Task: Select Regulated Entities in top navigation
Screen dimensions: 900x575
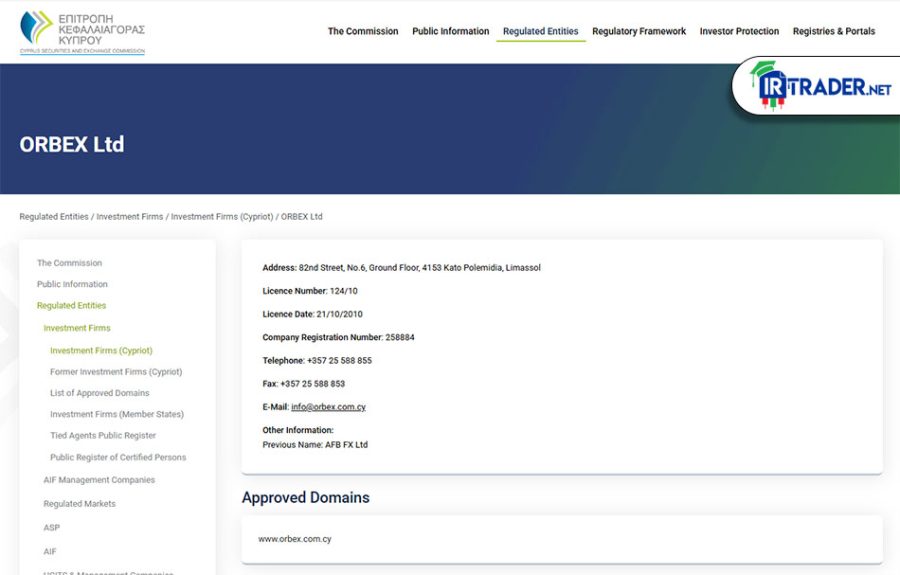Action: (541, 31)
